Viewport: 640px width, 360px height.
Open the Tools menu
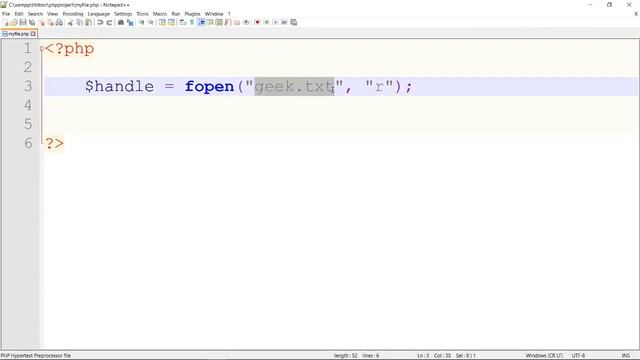(x=142, y=14)
